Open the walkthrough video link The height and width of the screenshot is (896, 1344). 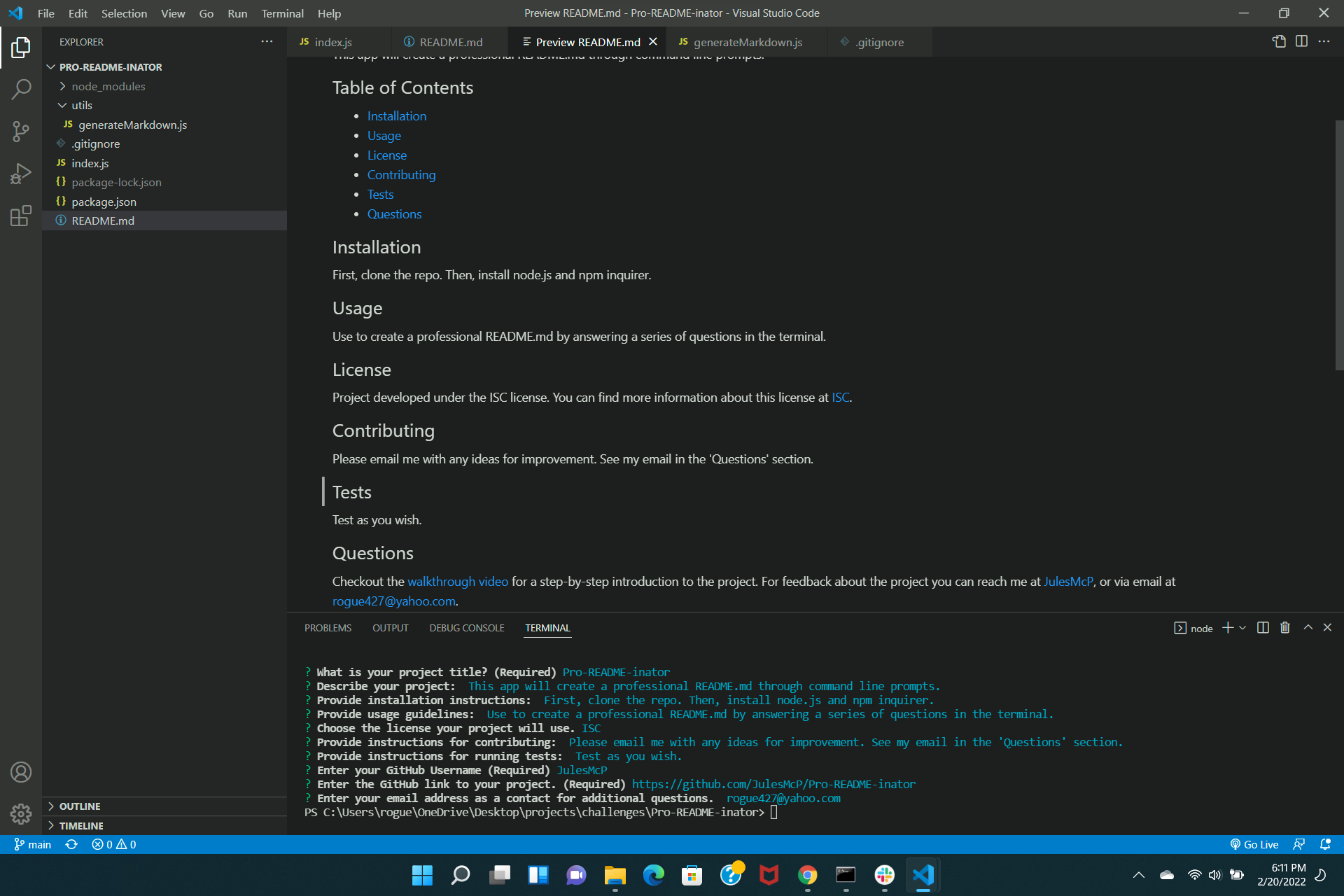coord(457,581)
